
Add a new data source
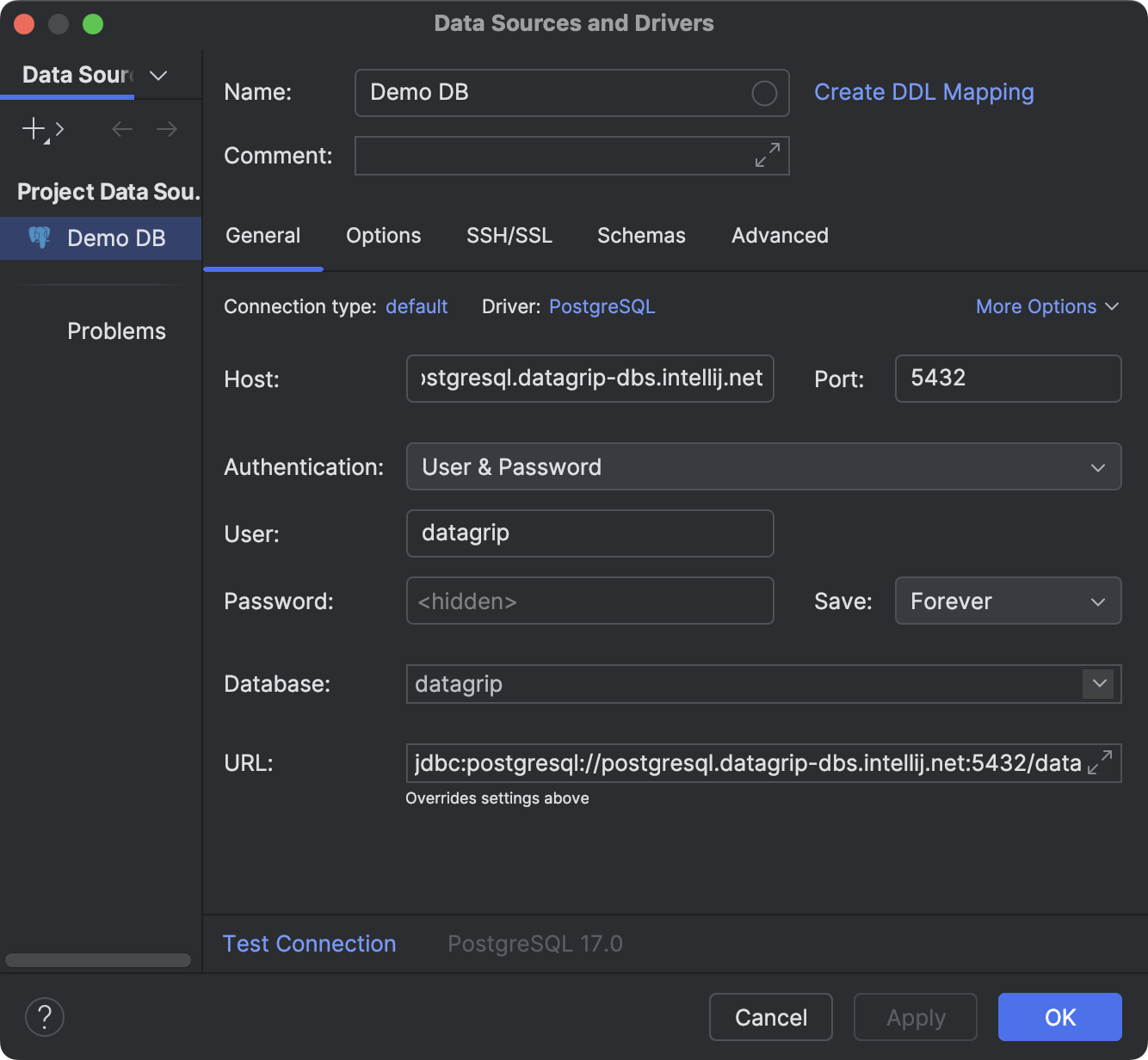click(31, 129)
